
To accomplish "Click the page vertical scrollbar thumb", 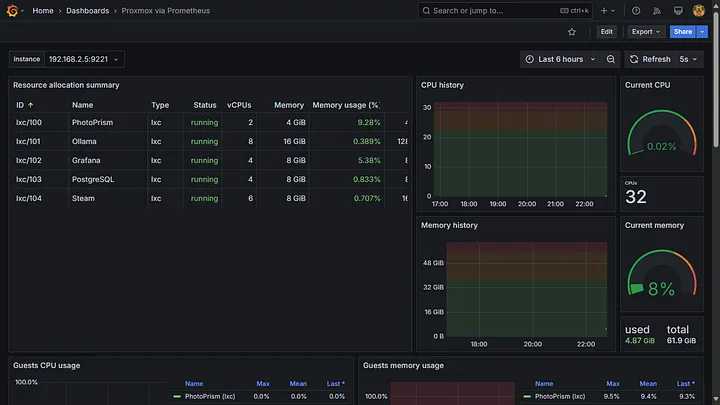I will pyautogui.click(x=716, y=78).
